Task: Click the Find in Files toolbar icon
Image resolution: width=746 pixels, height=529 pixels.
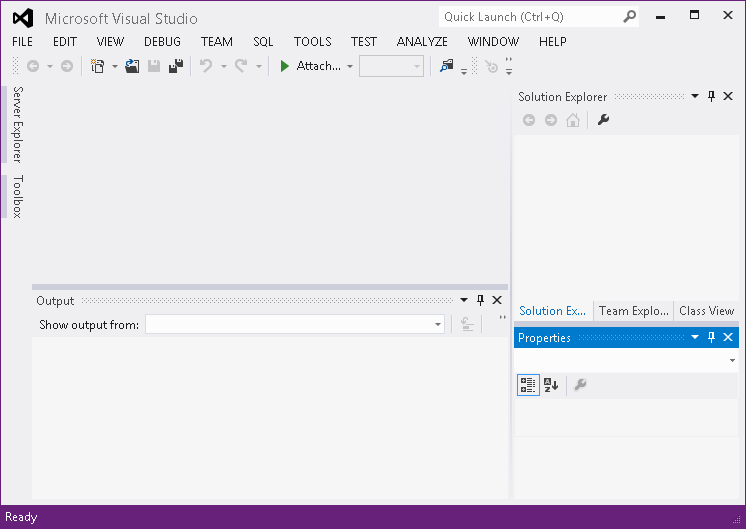Action: [x=446, y=66]
